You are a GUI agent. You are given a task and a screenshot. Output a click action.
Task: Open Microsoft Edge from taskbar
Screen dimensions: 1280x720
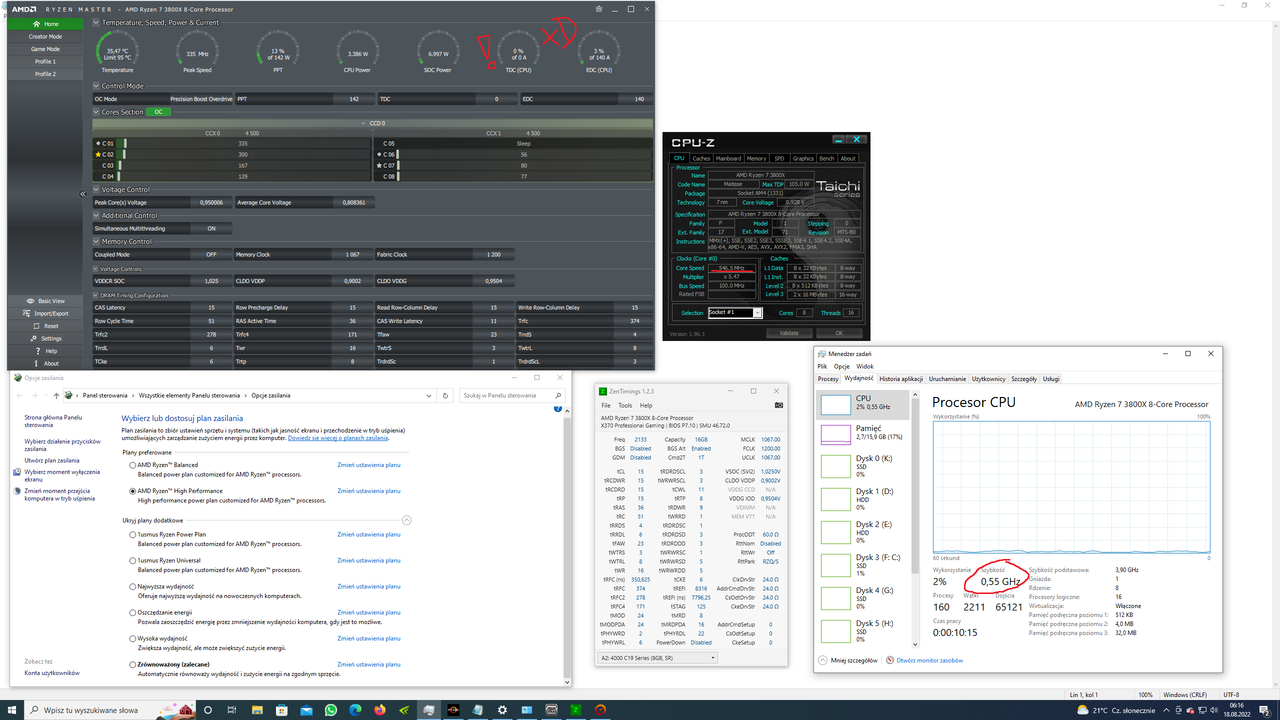tap(356, 710)
